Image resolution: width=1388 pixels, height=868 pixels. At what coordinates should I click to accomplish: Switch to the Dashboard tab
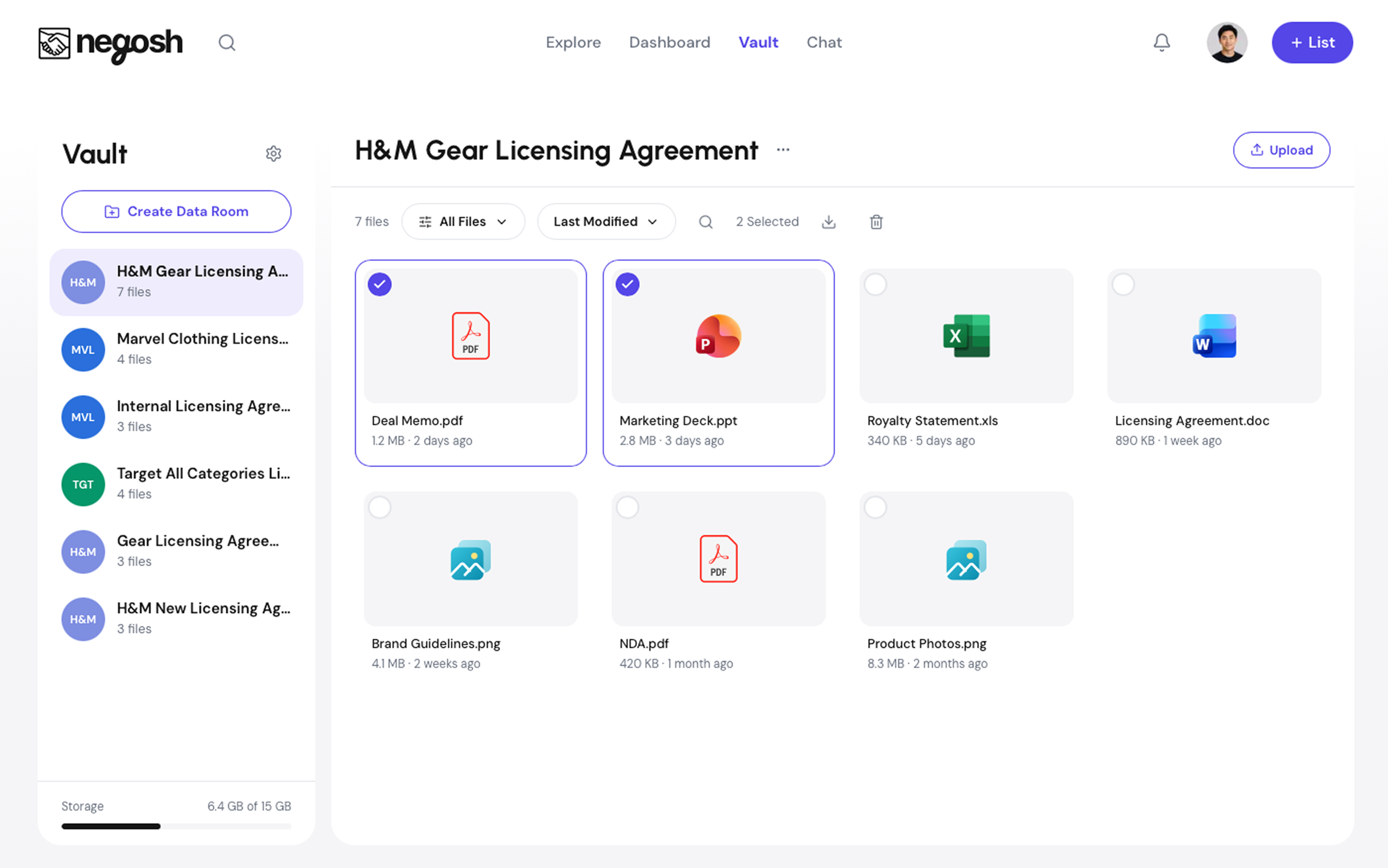coord(670,43)
